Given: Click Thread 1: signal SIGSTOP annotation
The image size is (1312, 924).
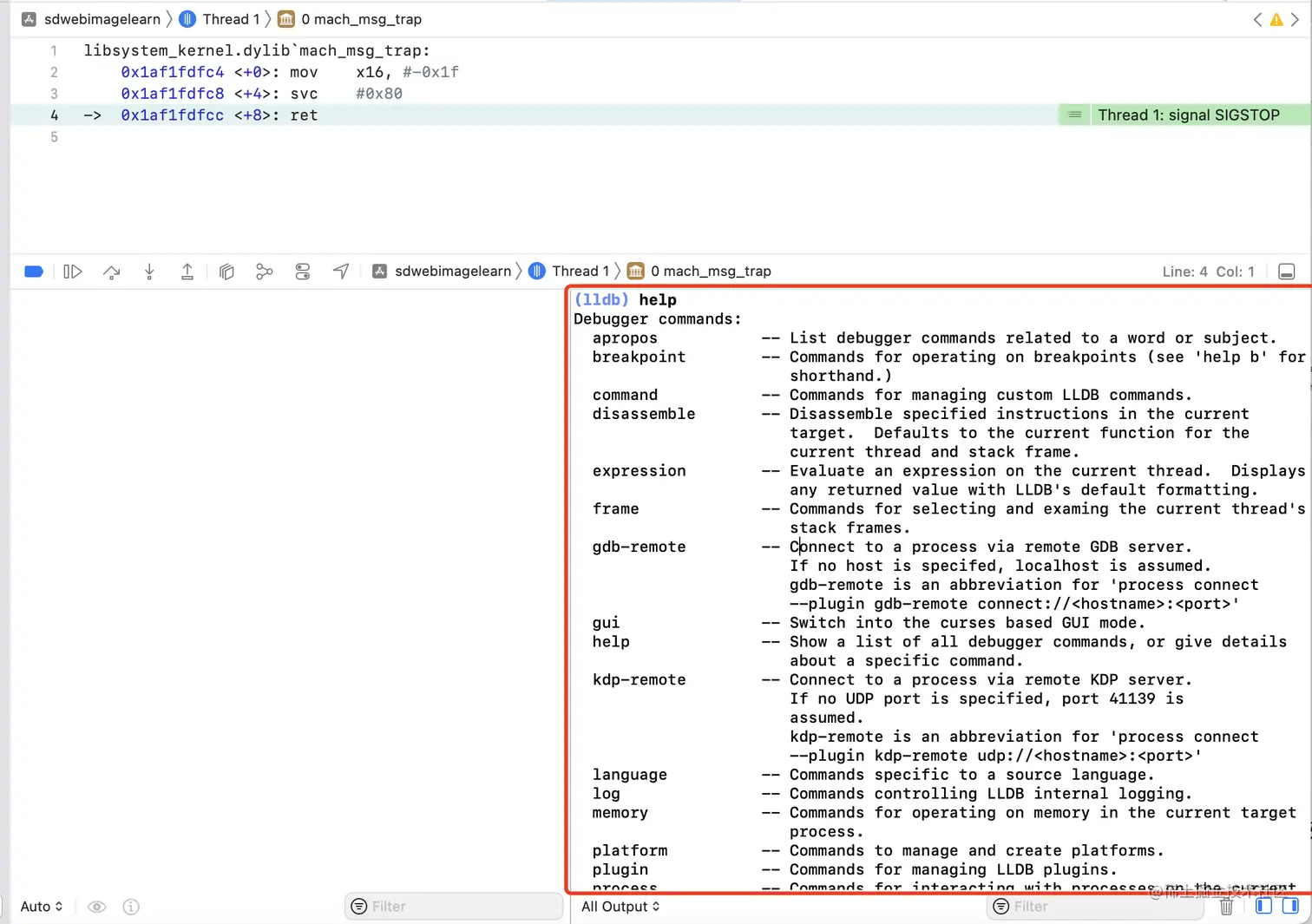Looking at the screenshot, I should (1184, 115).
